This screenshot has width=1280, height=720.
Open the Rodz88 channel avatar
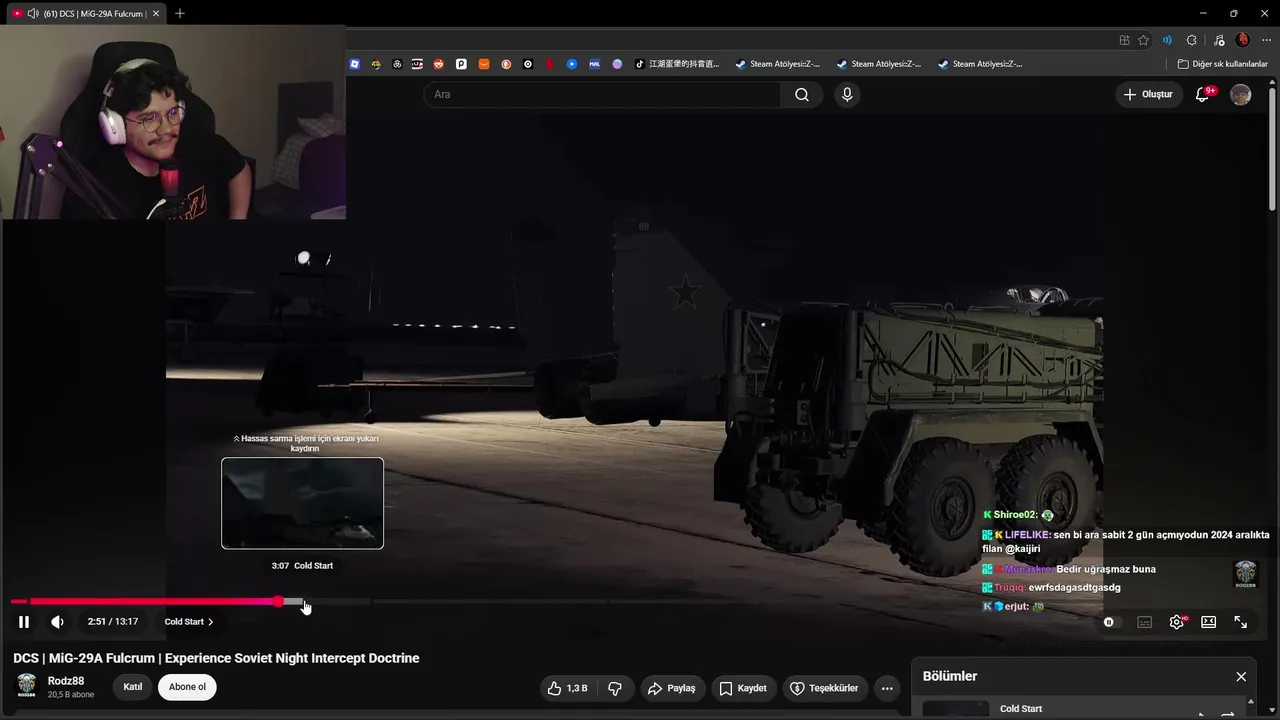[x=27, y=686]
